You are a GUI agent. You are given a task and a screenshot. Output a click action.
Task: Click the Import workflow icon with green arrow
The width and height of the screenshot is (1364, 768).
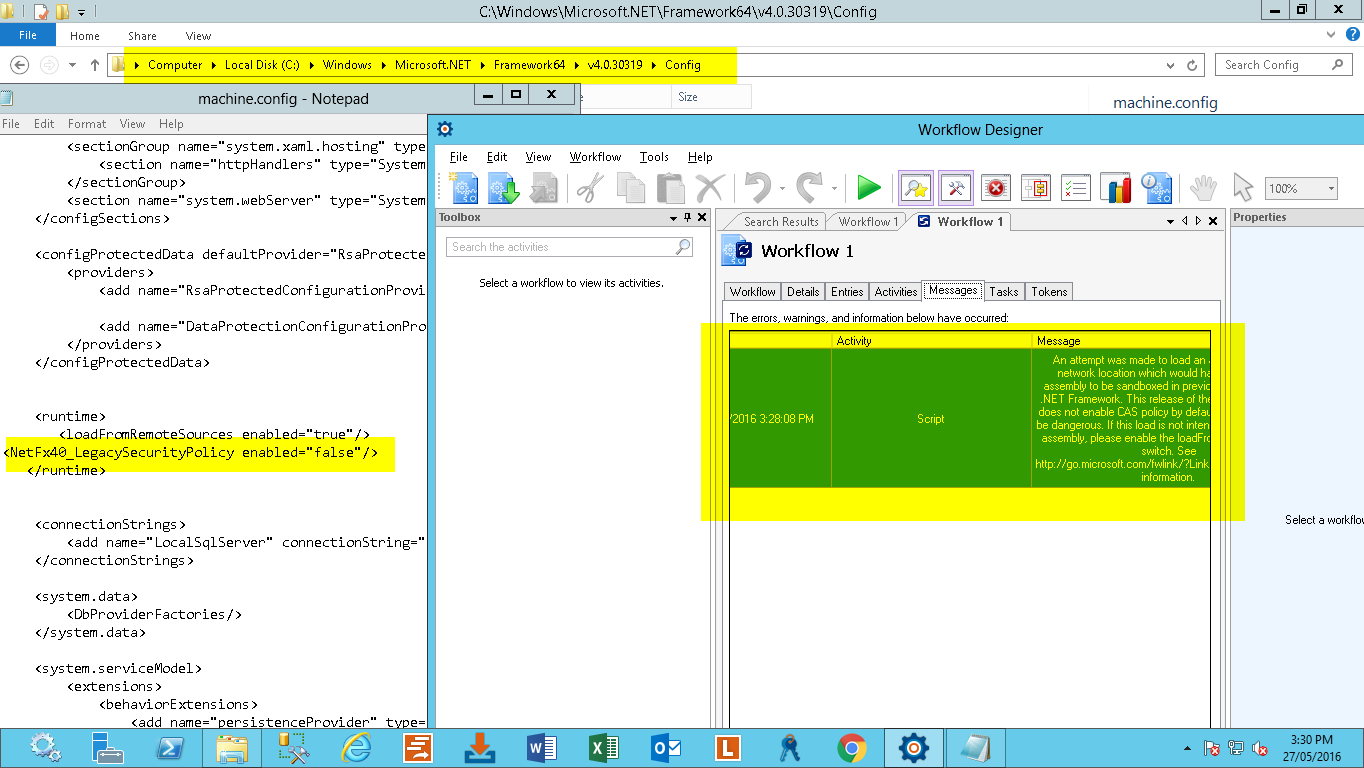[x=503, y=188]
